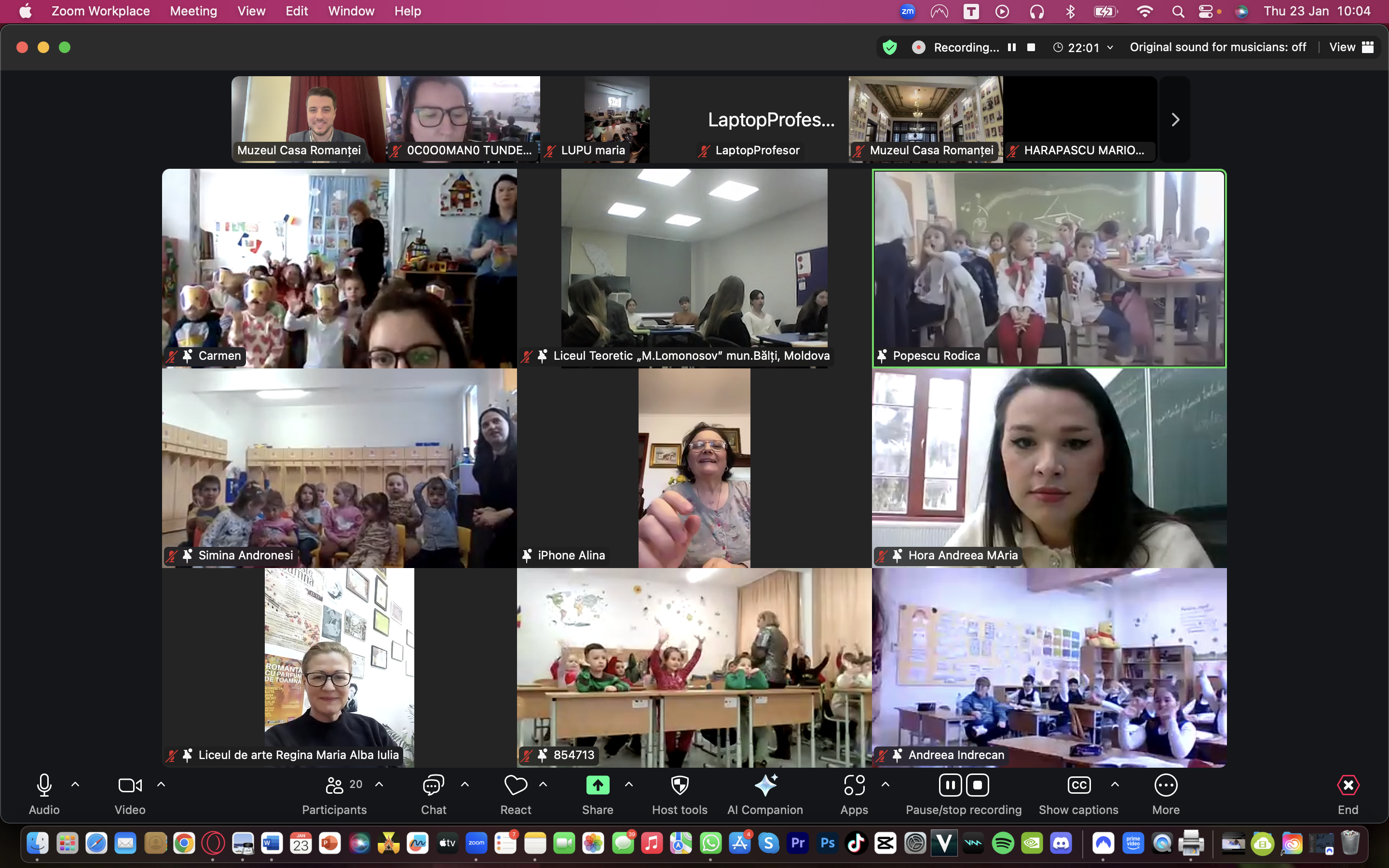Launch the AI Companion sparkle icon
Viewport: 1389px width, 868px height.
tap(765, 786)
